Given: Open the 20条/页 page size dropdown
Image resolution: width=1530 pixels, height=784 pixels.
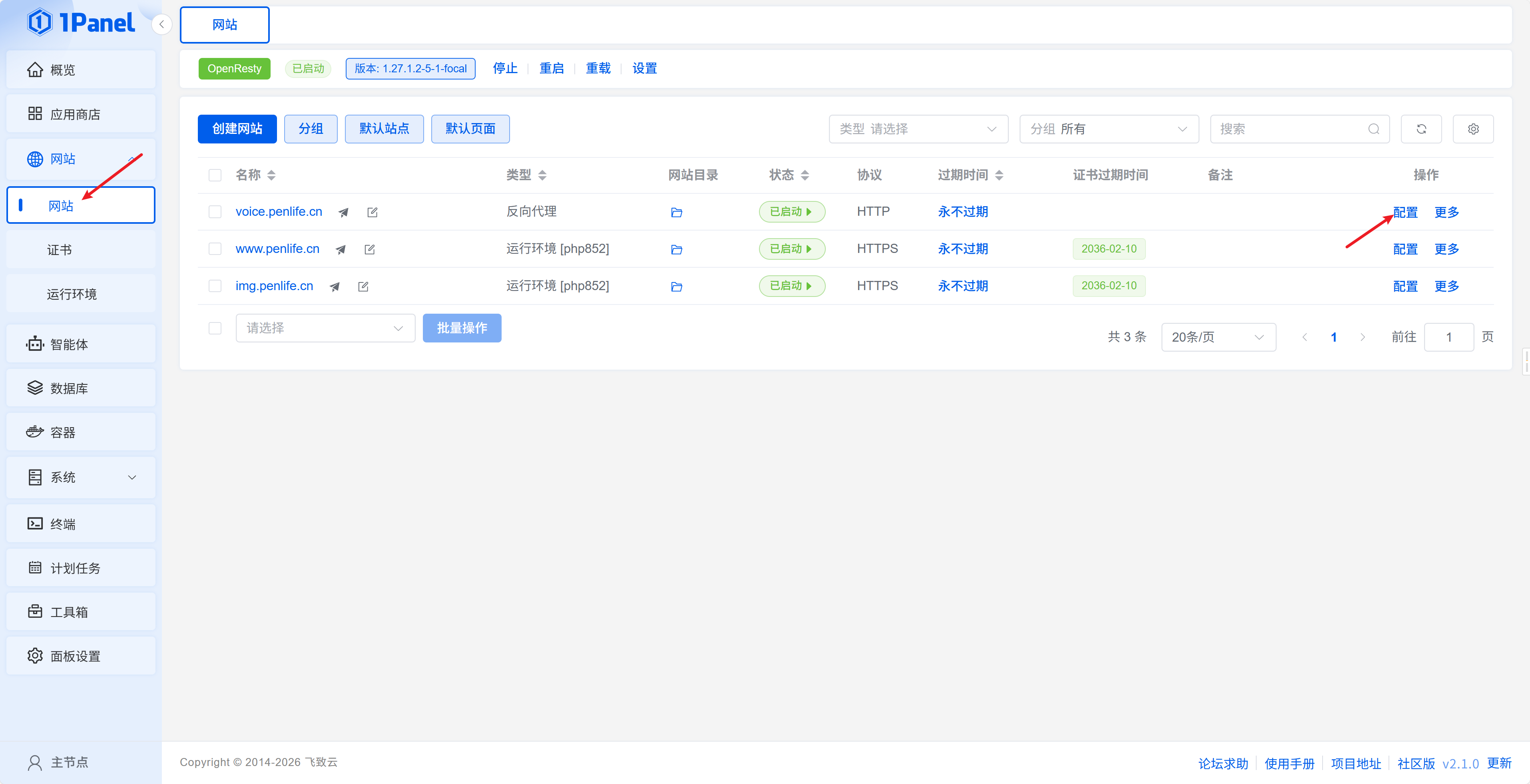Looking at the screenshot, I should click(1217, 337).
